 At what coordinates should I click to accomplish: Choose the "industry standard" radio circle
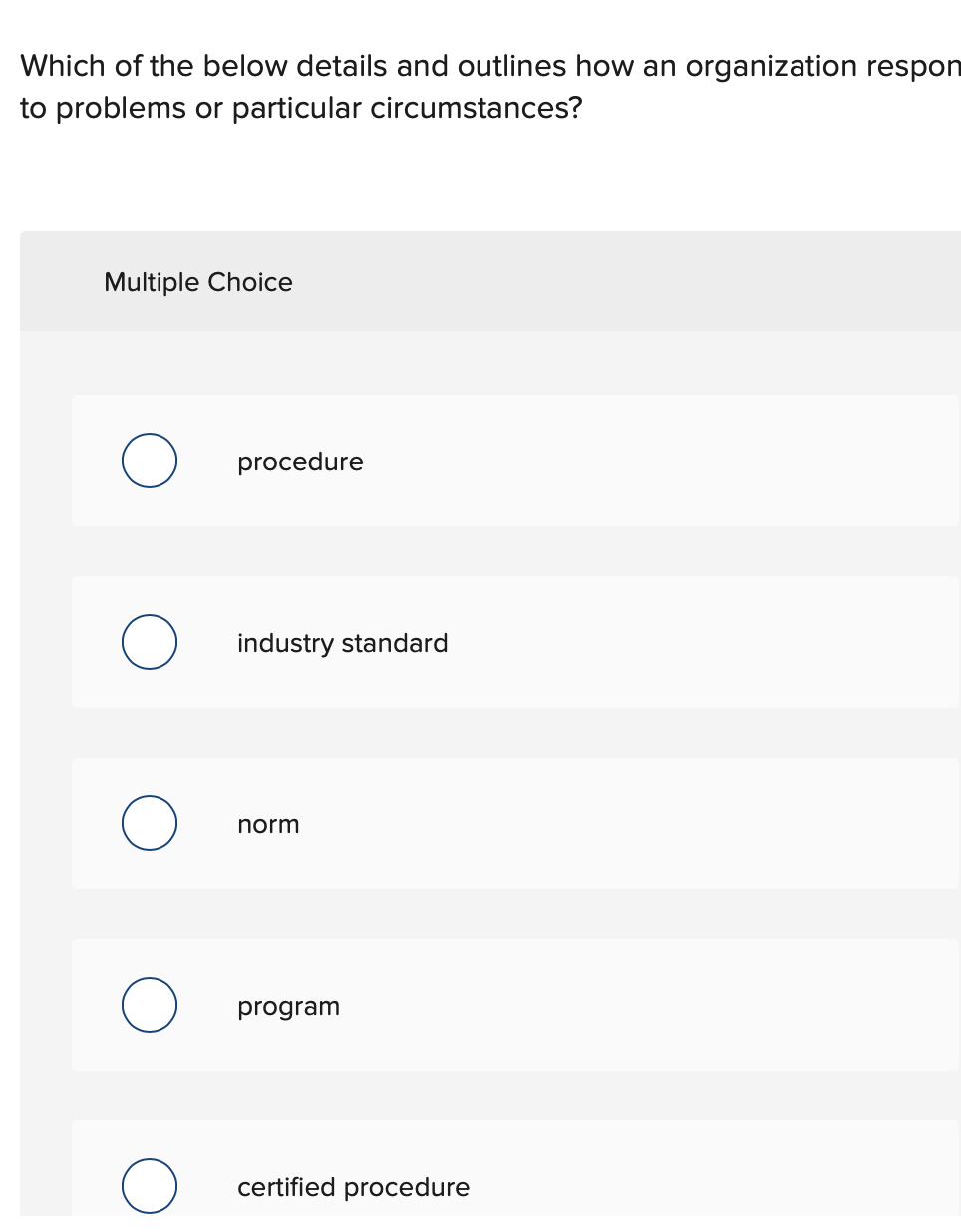pos(150,642)
